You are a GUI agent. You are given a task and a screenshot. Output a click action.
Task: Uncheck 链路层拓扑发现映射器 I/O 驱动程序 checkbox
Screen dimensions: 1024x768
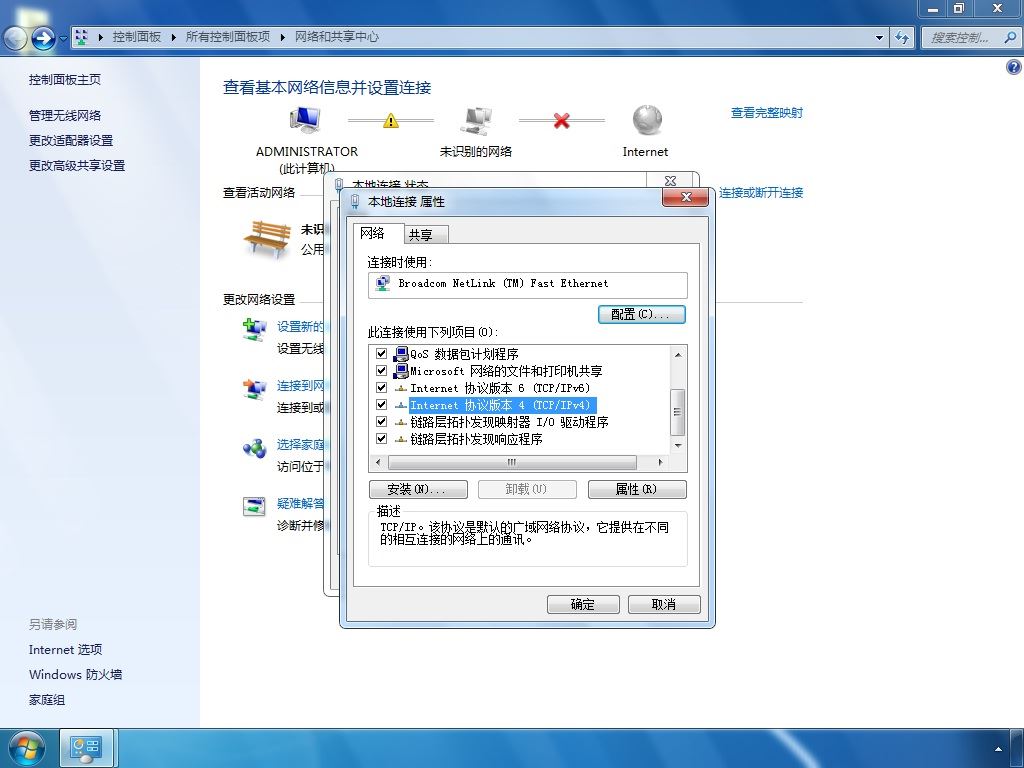click(x=382, y=422)
